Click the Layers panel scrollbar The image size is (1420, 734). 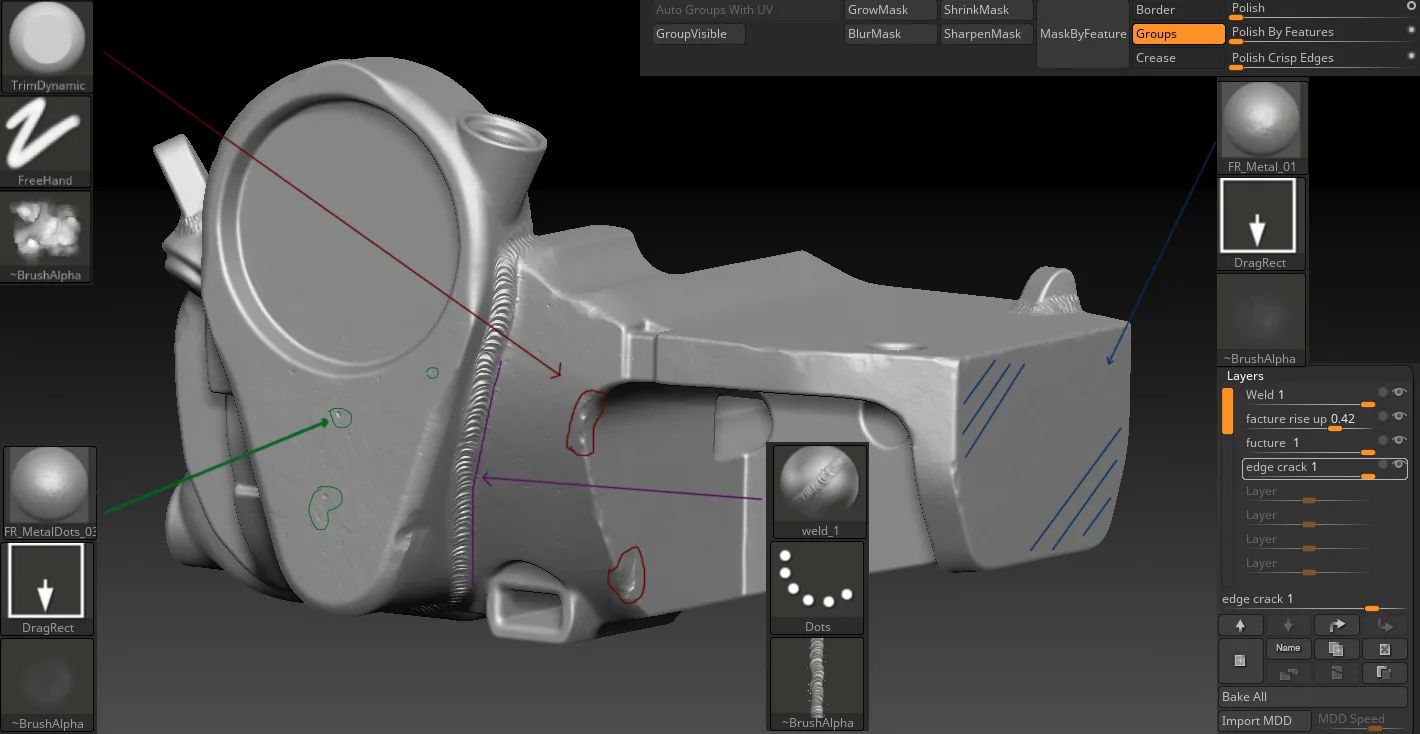1228,485
